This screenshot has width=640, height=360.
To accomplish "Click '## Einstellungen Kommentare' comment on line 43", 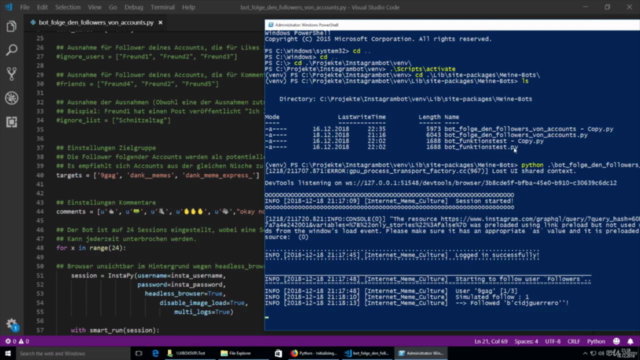I will (x=106, y=202).
